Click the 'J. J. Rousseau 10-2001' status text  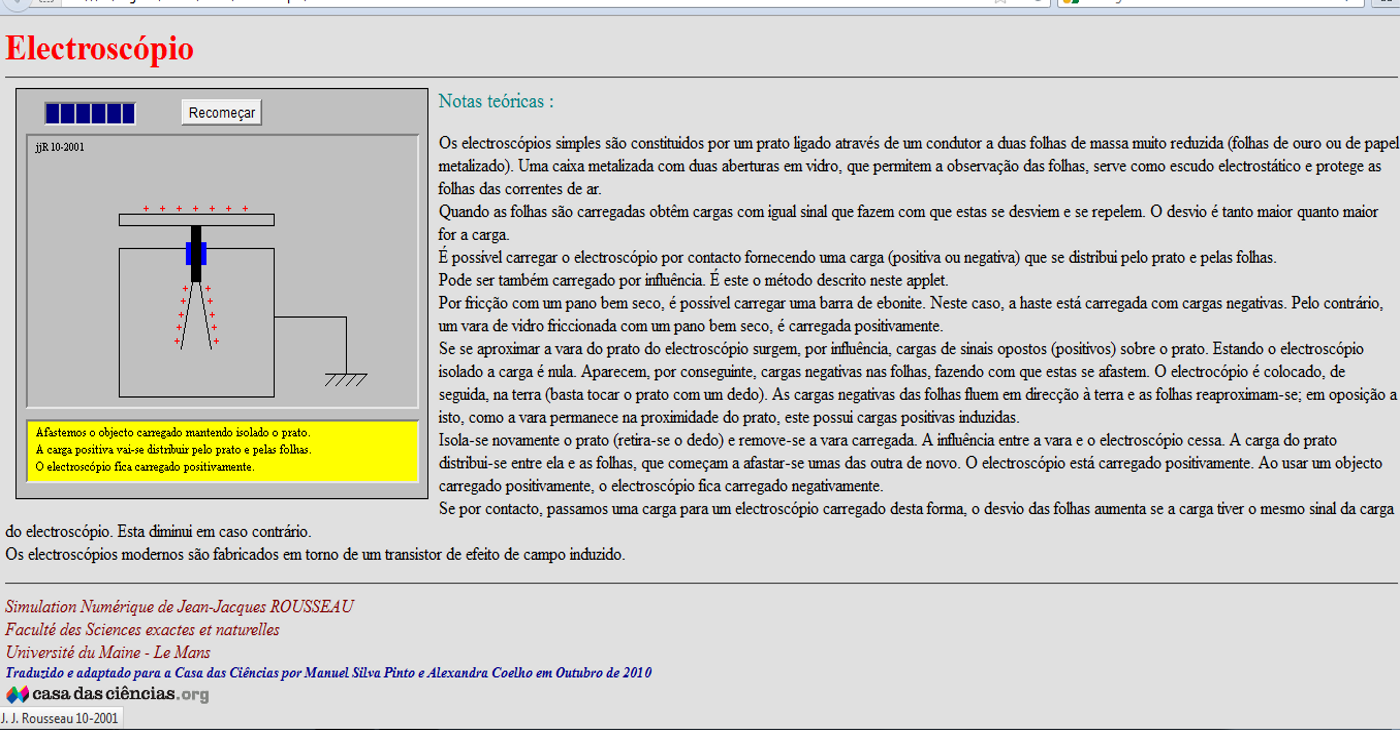pos(61,719)
